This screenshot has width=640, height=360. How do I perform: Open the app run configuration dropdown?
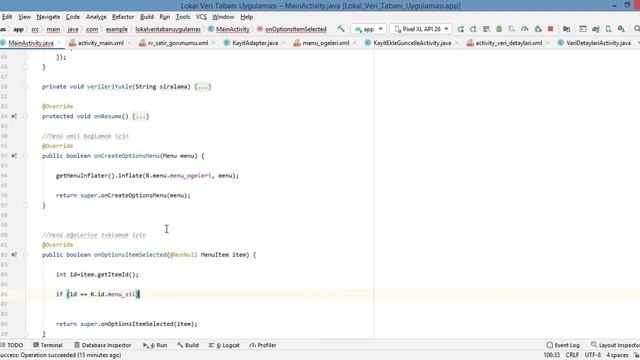tap(369, 29)
